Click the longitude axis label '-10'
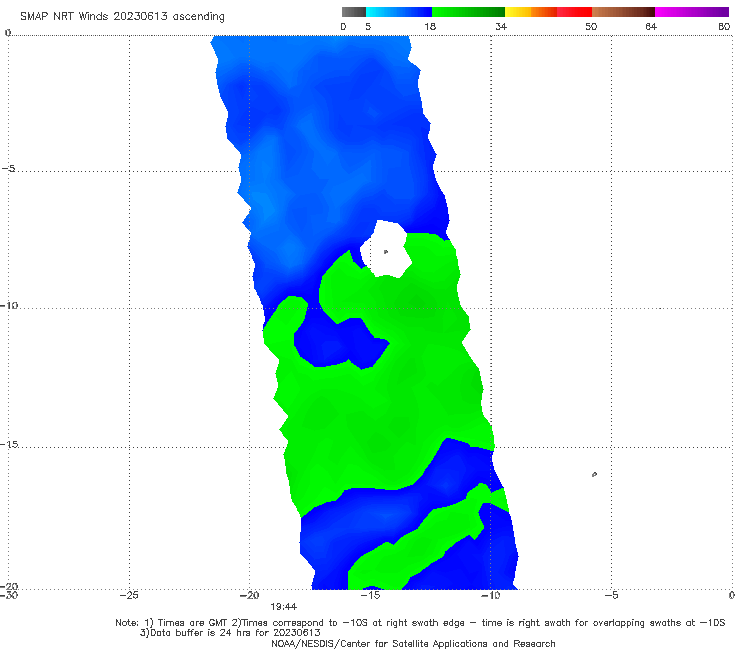The image size is (740, 650). [x=490, y=595]
